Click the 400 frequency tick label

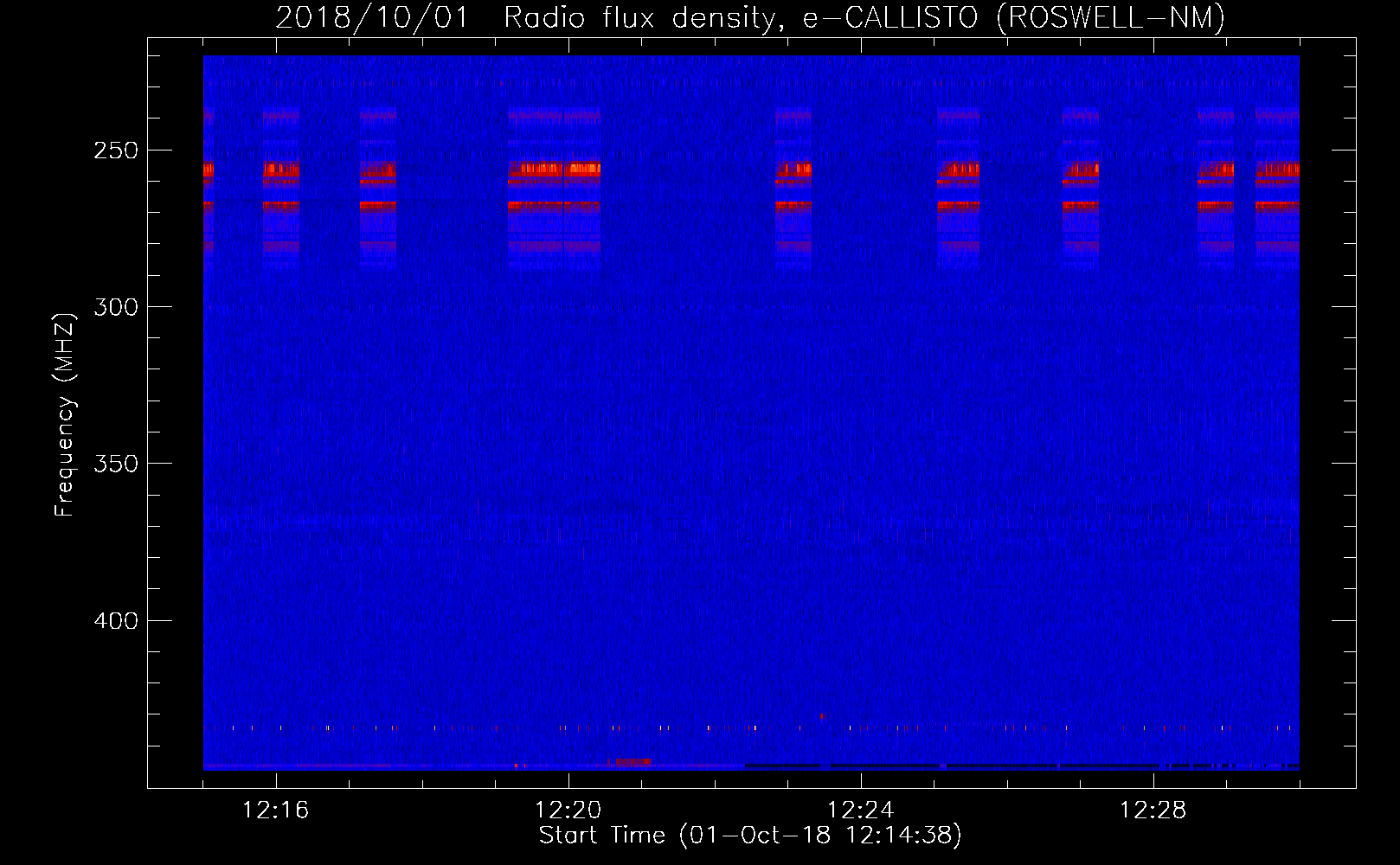pyautogui.click(x=116, y=621)
